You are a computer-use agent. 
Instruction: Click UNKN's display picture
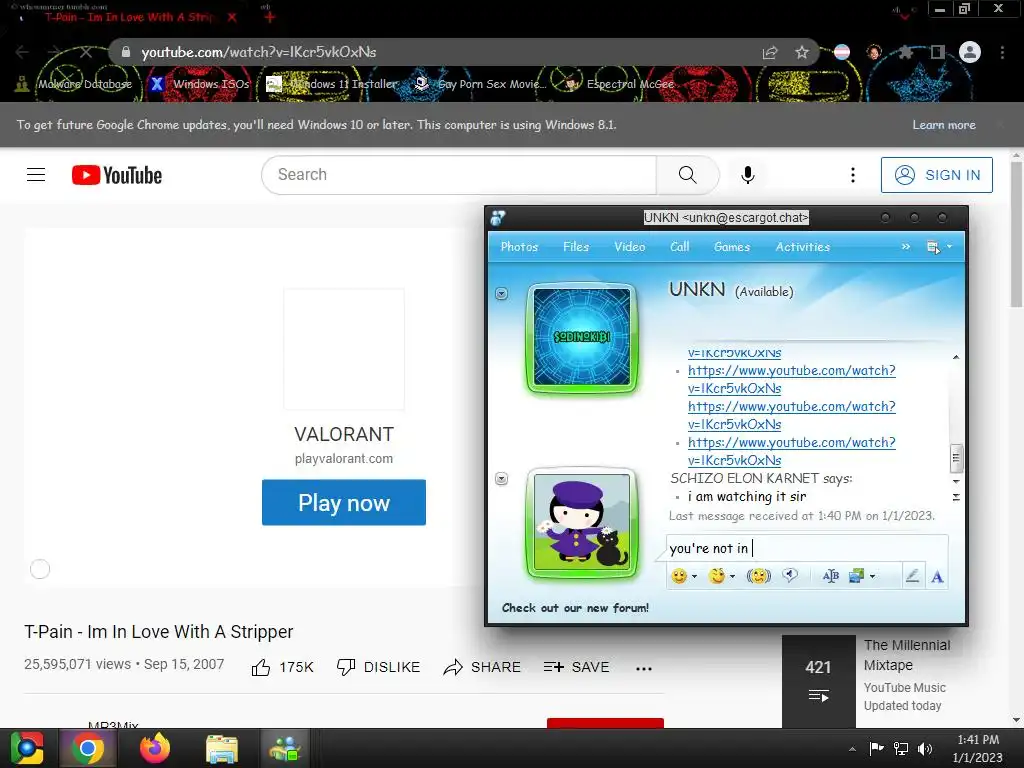[582, 338]
